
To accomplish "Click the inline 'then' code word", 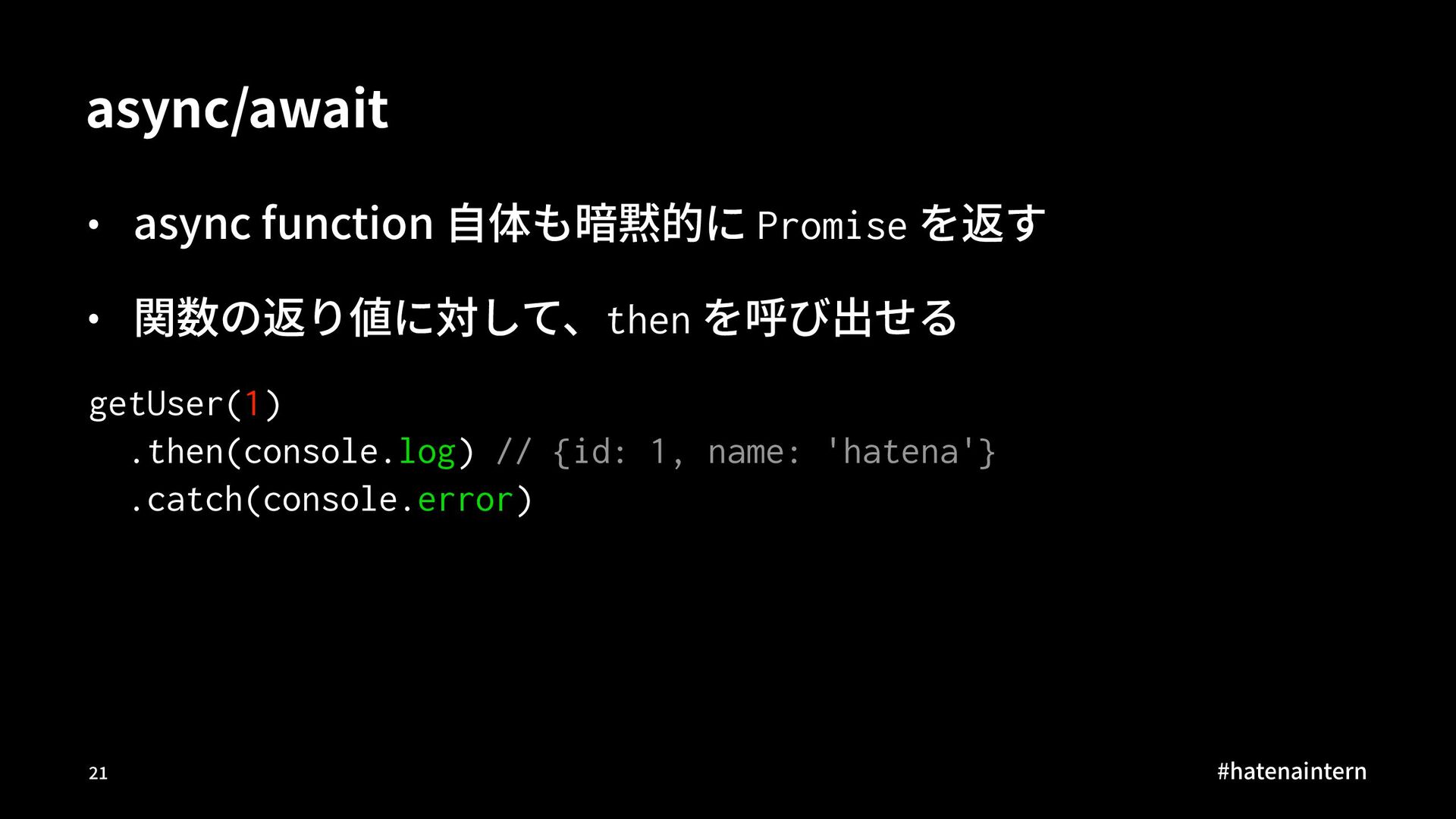I will [x=648, y=320].
